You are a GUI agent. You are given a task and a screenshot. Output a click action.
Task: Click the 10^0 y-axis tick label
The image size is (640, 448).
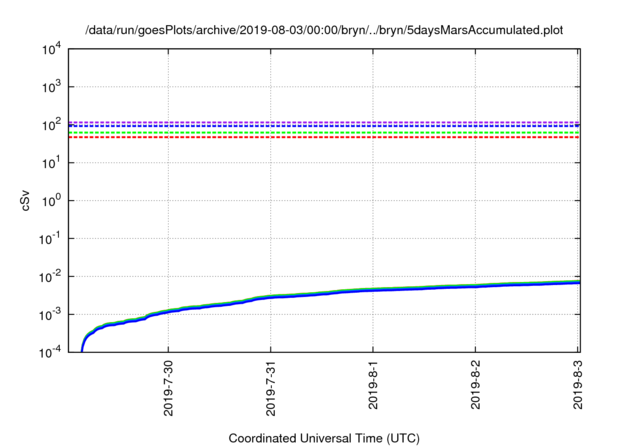pyautogui.click(x=51, y=201)
